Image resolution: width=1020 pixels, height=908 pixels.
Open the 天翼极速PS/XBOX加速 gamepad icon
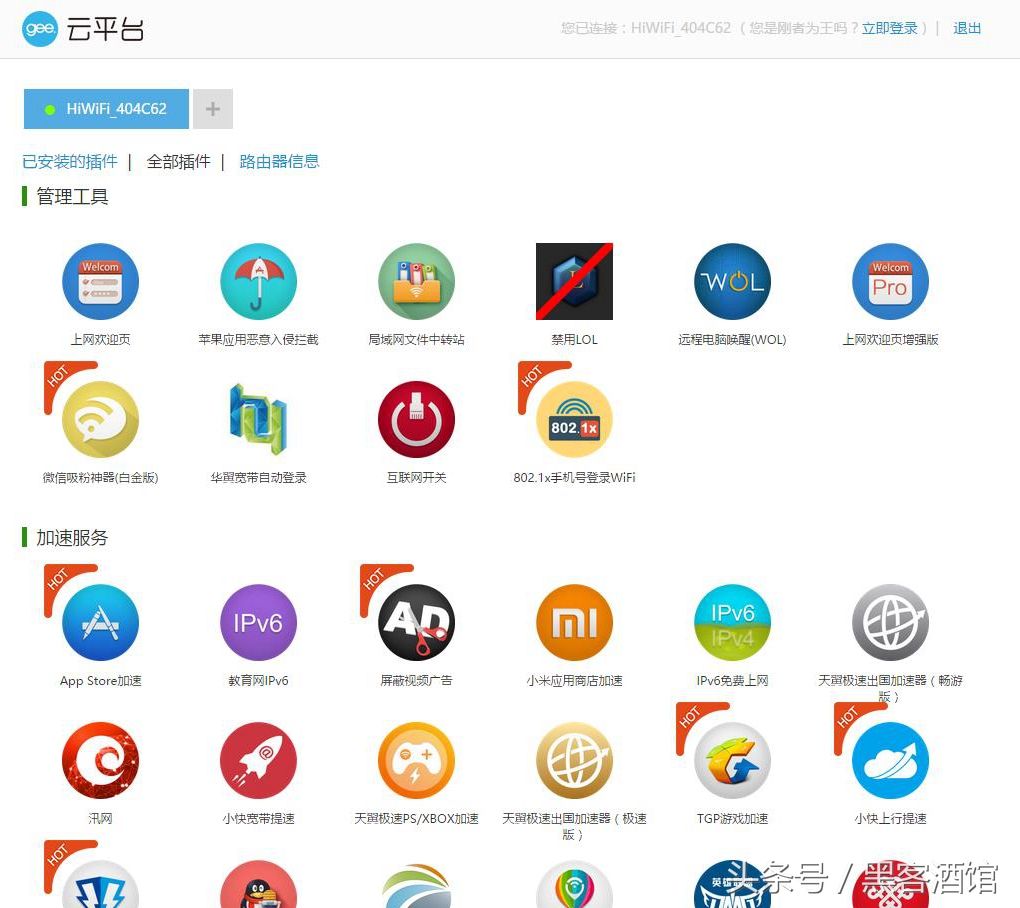416,760
